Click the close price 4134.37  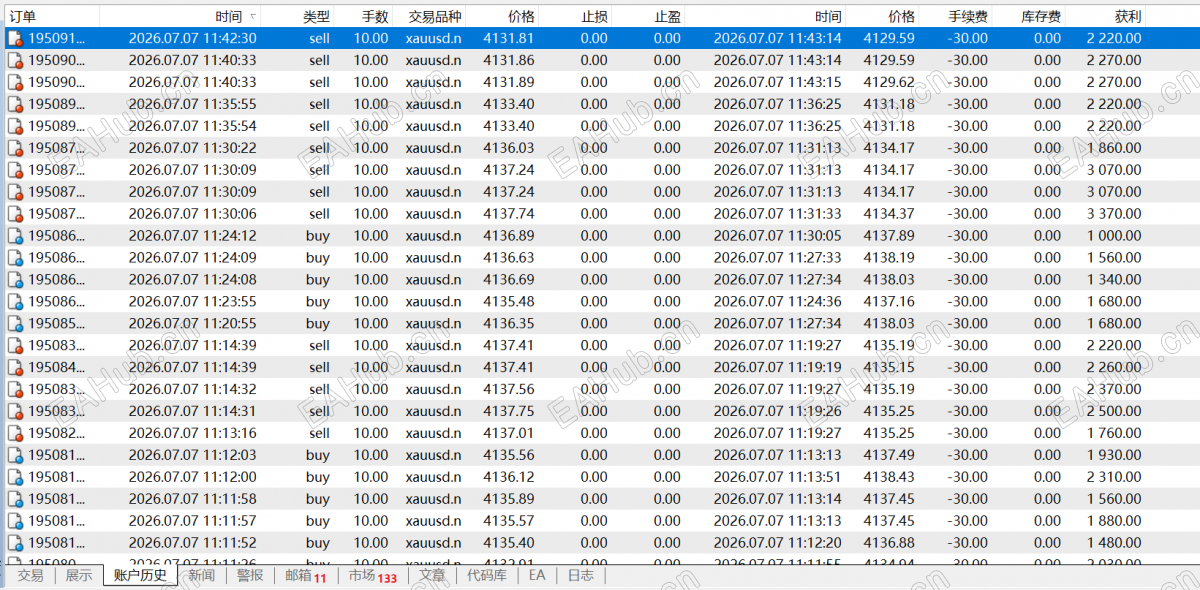pyautogui.click(x=889, y=214)
